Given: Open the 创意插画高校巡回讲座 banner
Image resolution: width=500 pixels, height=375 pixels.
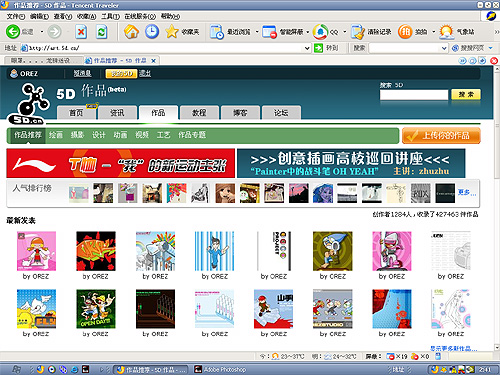Looking at the screenshot, I should tap(351, 163).
